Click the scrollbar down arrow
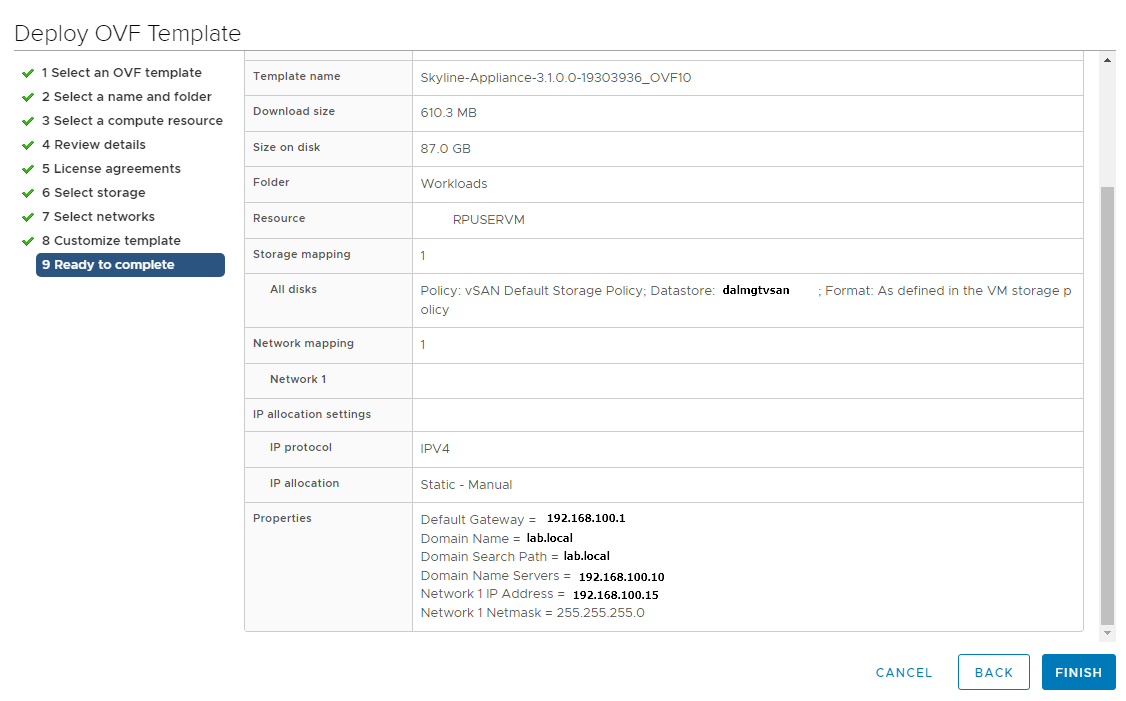The height and width of the screenshot is (701, 1126). click(x=1107, y=634)
